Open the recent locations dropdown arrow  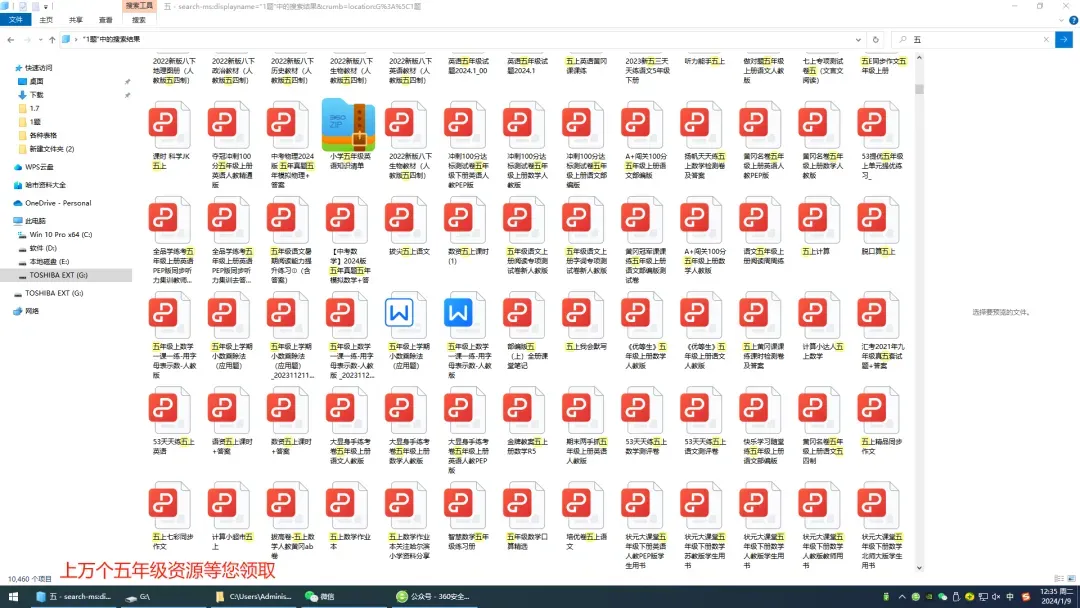[x=40, y=40]
